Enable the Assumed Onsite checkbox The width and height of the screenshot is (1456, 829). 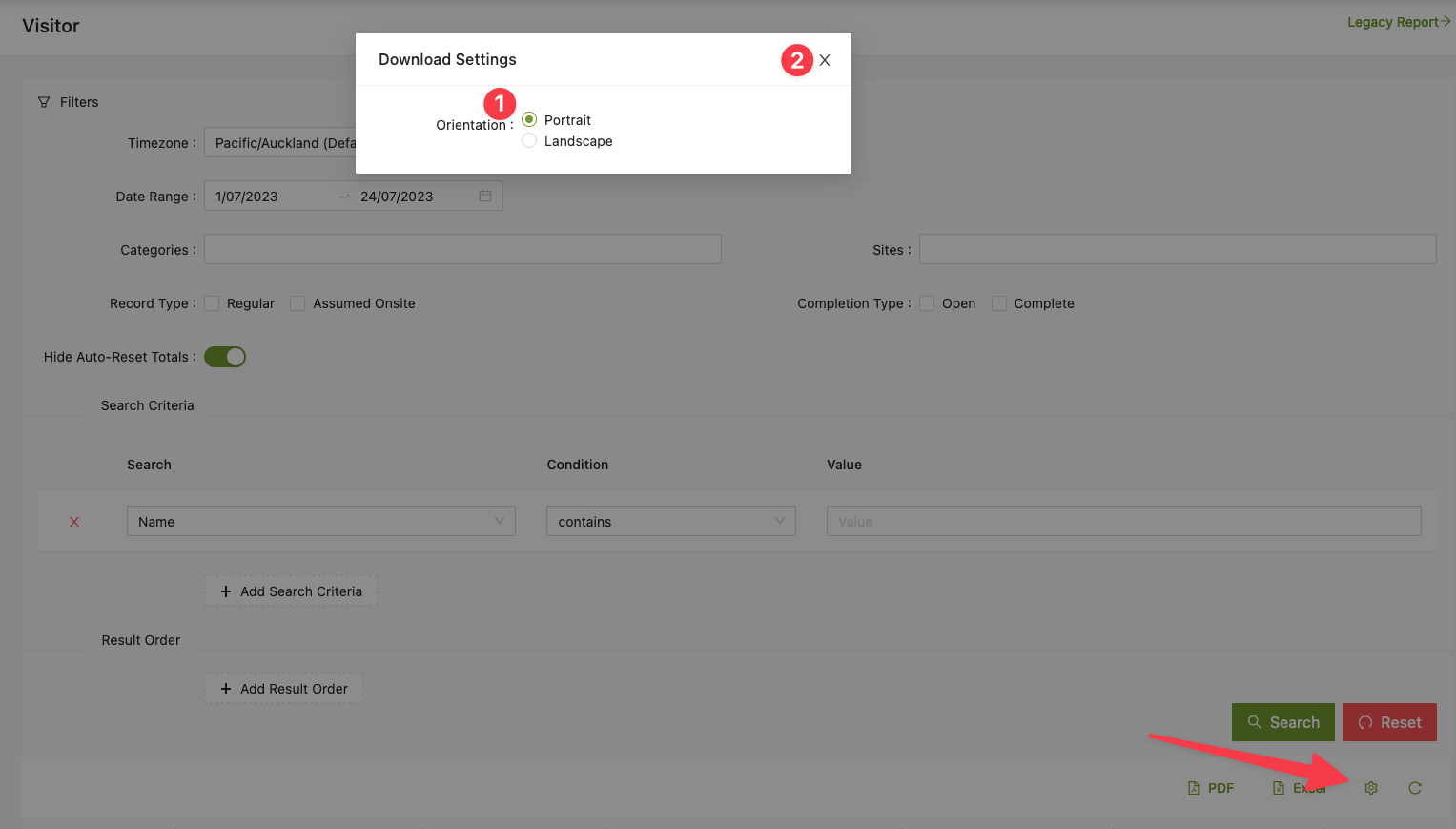(298, 303)
